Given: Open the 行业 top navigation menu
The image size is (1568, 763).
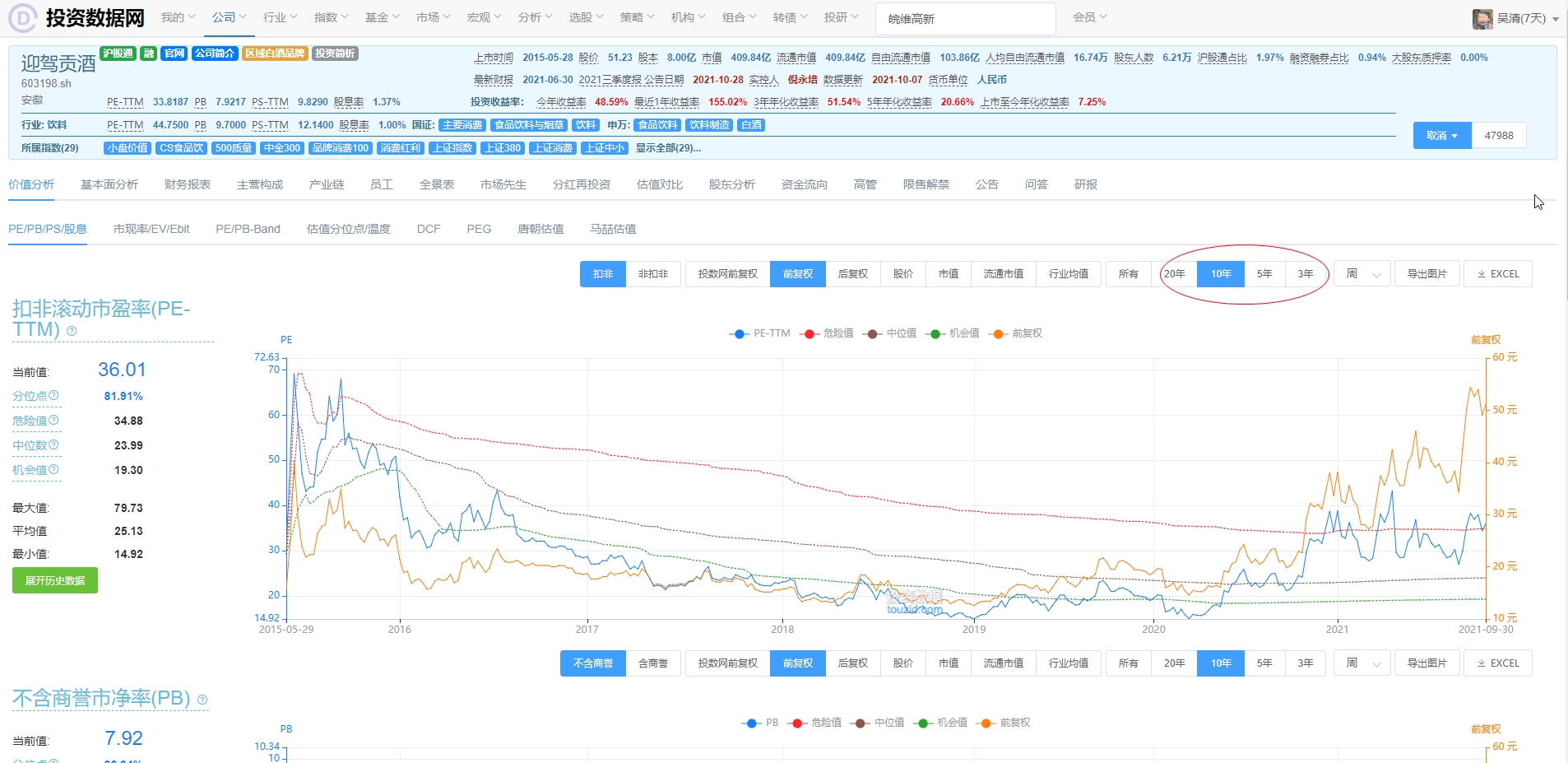Looking at the screenshot, I should point(280,17).
